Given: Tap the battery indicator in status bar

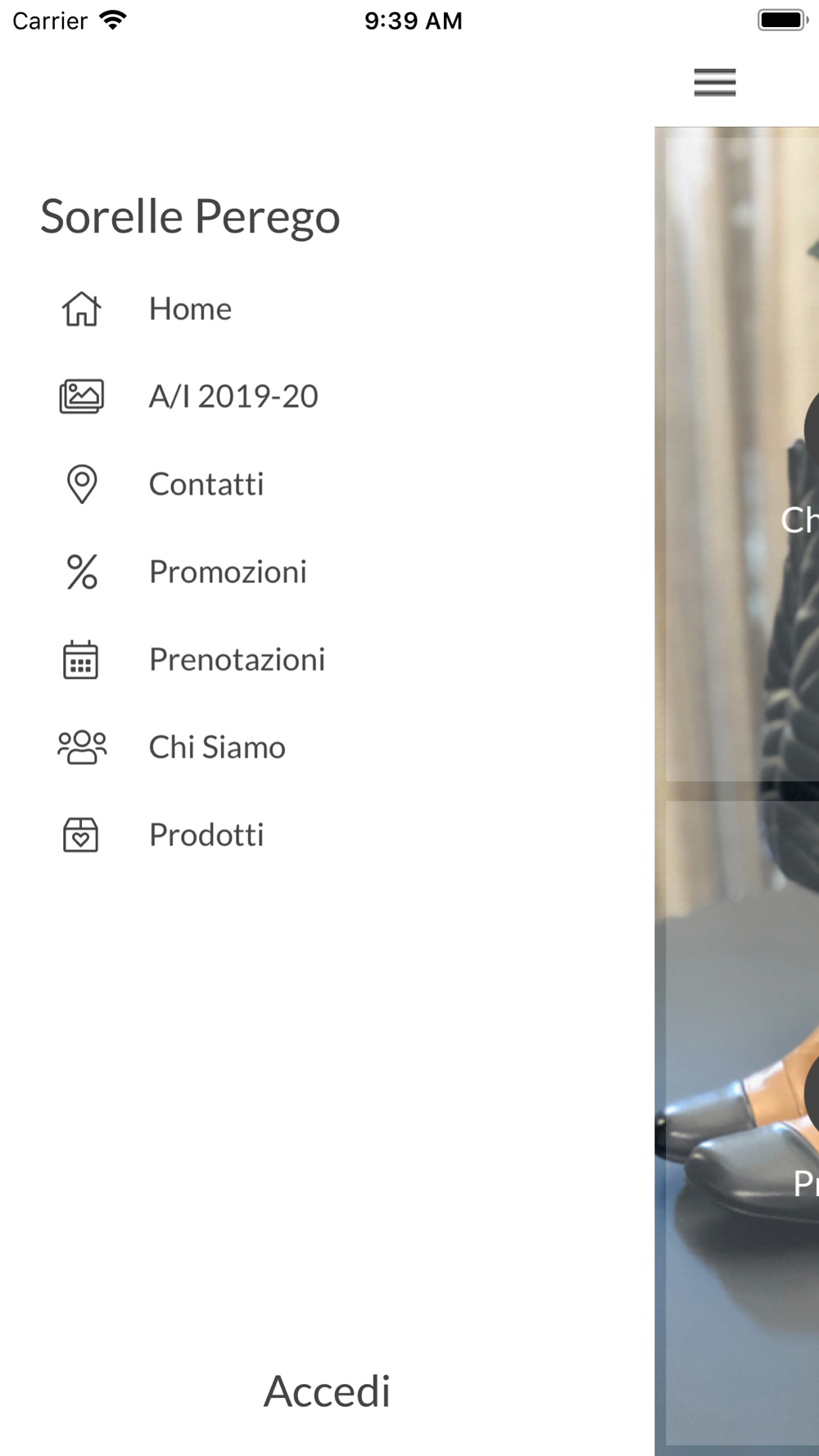Looking at the screenshot, I should click(783, 20).
